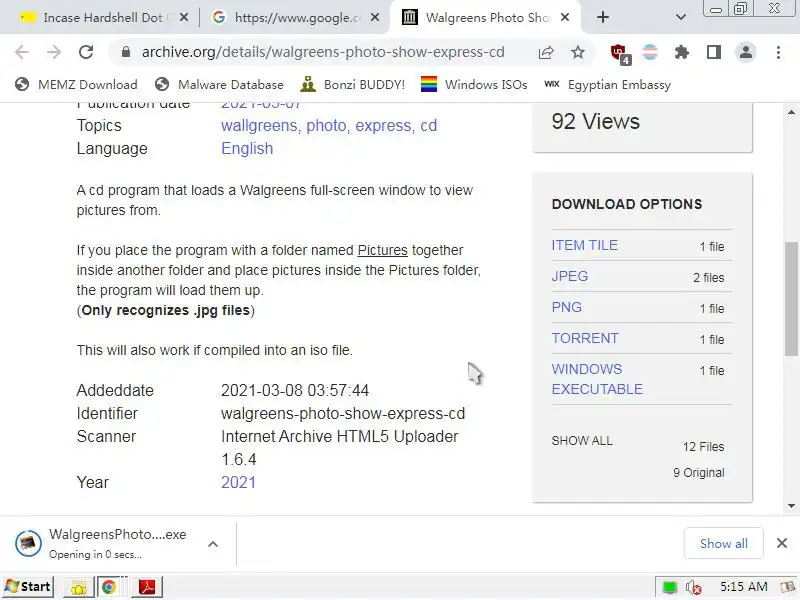
Task: Click the page scrollbar up arrow
Action: (x=791, y=112)
